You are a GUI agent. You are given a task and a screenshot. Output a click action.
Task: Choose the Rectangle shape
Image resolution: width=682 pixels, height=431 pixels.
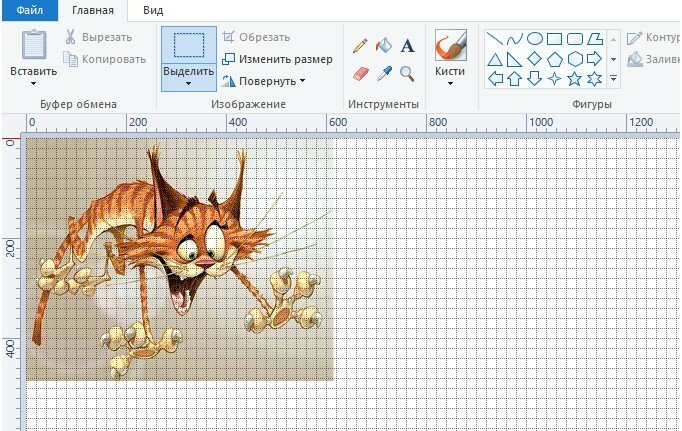[x=554, y=40]
